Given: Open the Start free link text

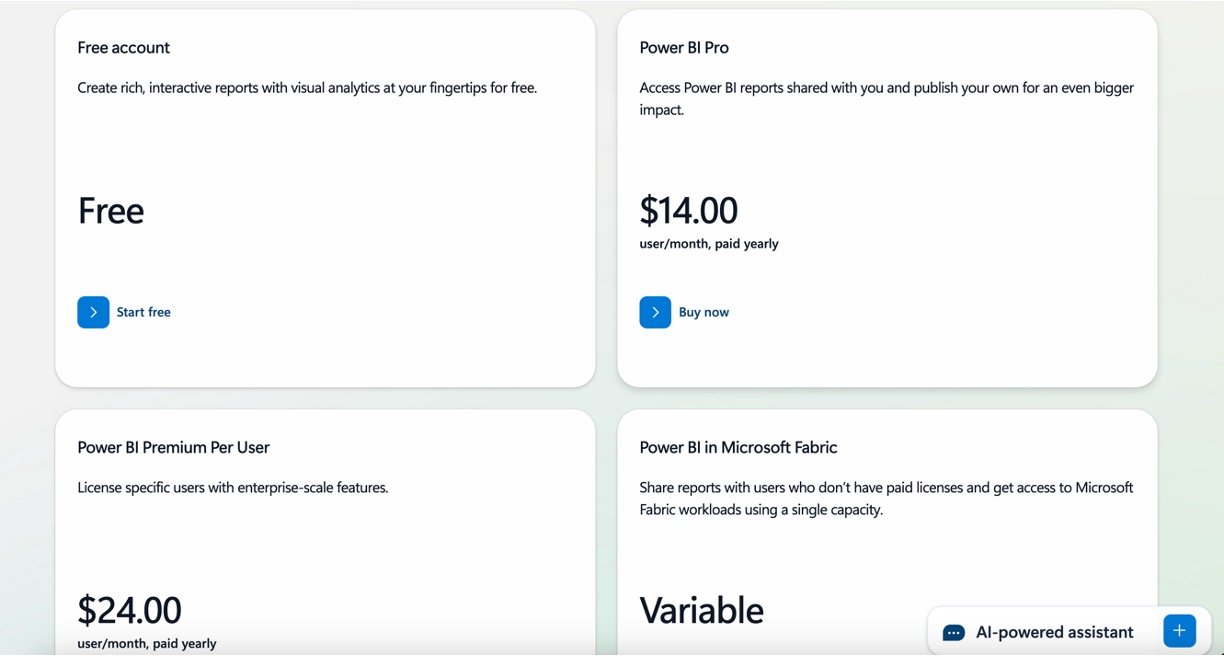Looking at the screenshot, I should (143, 312).
